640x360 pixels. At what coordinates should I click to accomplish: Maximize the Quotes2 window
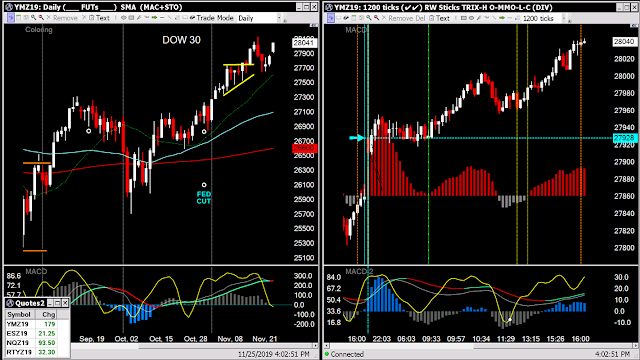click(58, 303)
